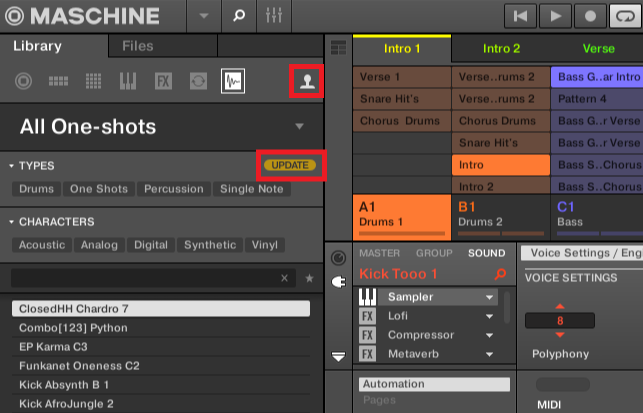Filter by the Vinyl character tag
The width and height of the screenshot is (643, 413).
tap(264, 245)
